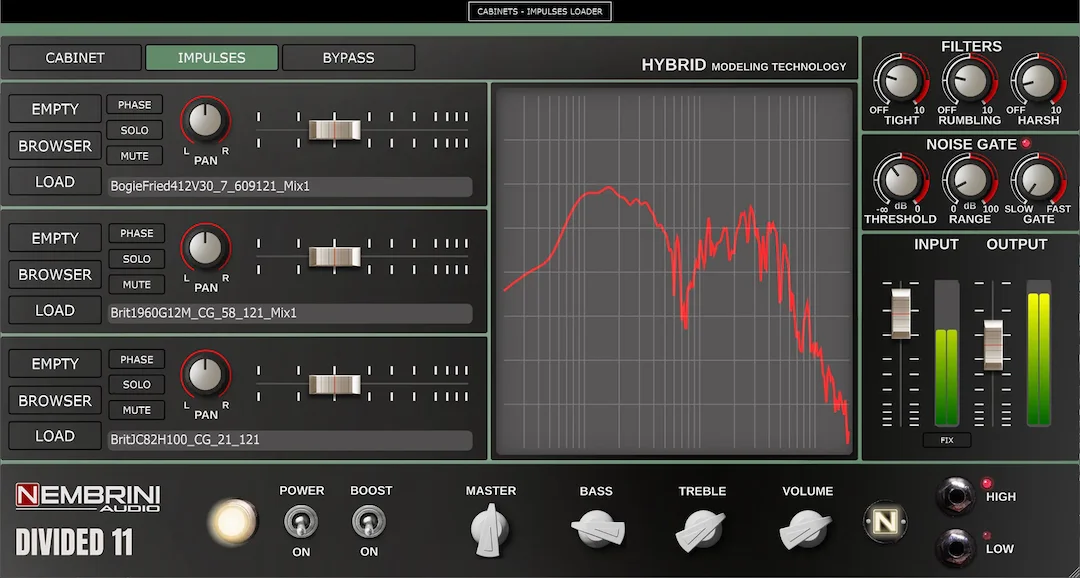Toggle PHASE on the BritJC82H100 slot
The image size is (1080, 578).
[136, 360]
